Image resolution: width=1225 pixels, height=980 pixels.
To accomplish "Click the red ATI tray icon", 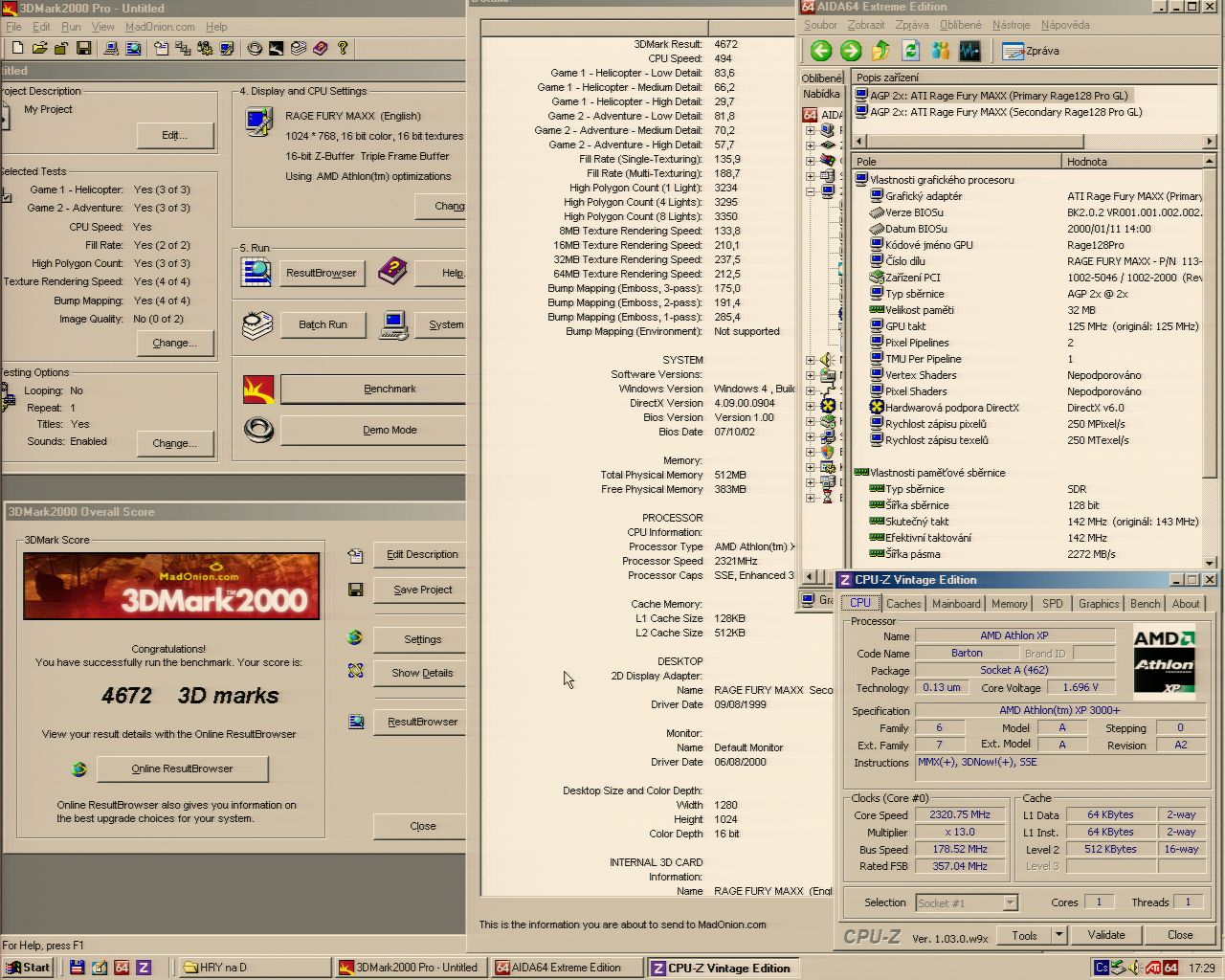I will tap(1153, 968).
